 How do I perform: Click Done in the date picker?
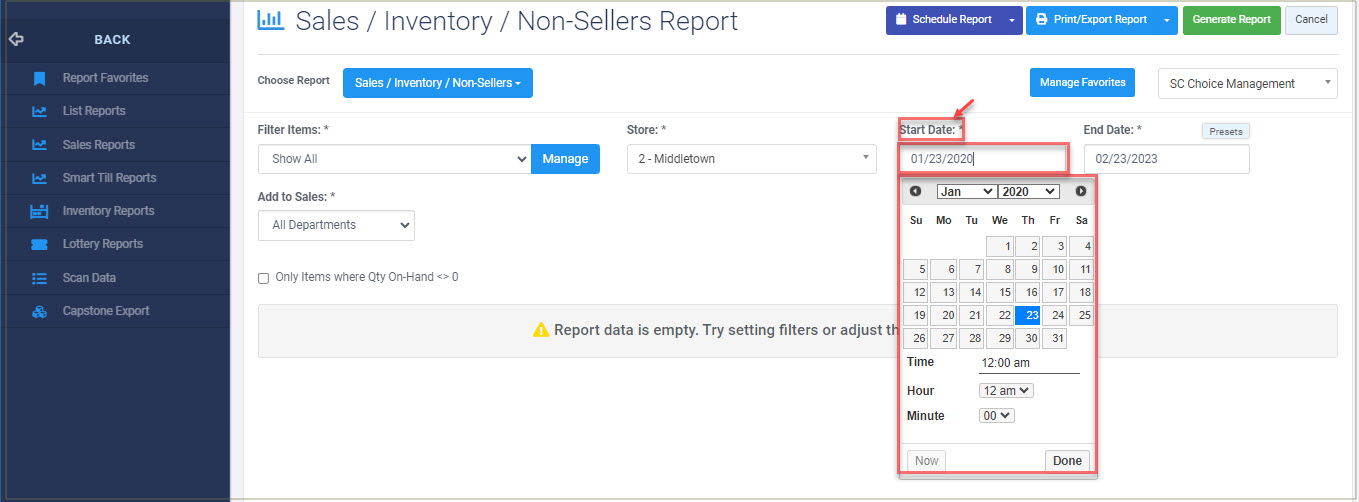[x=1067, y=461]
